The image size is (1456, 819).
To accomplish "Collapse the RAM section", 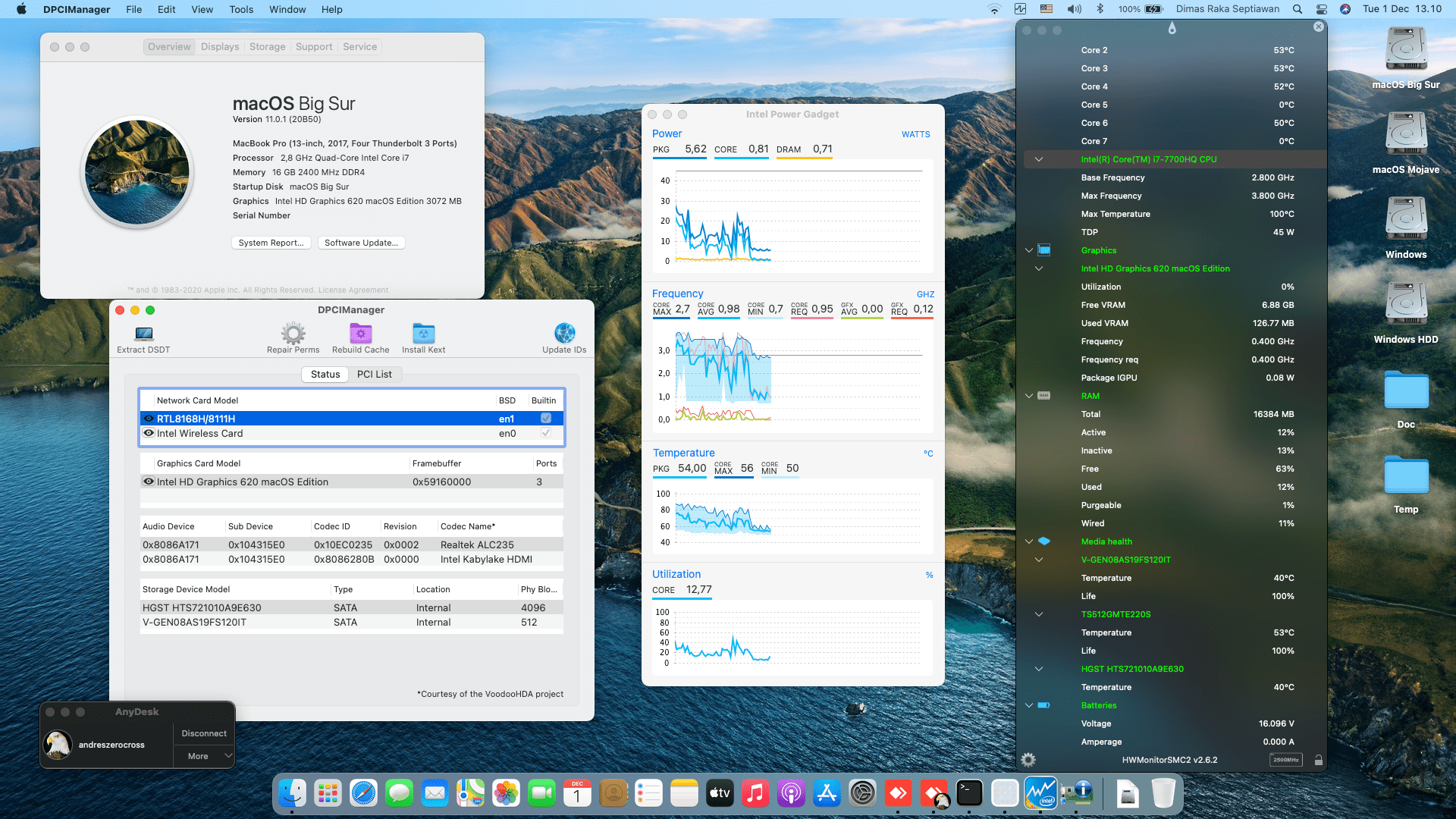I will [1029, 396].
